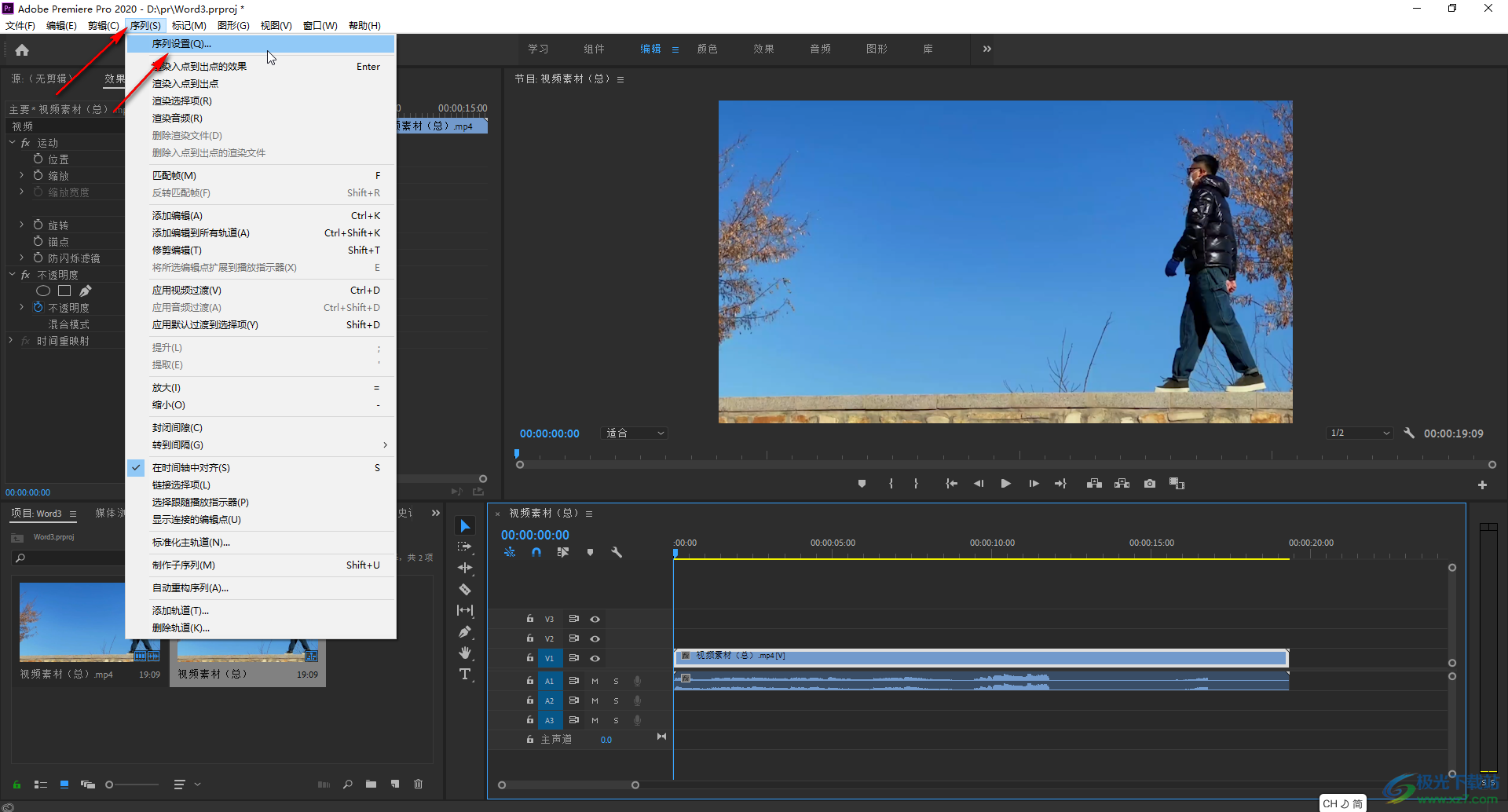This screenshot has height=812, width=1508.
Task: Click the Add Marker icon in Program monitor
Action: 862,484
